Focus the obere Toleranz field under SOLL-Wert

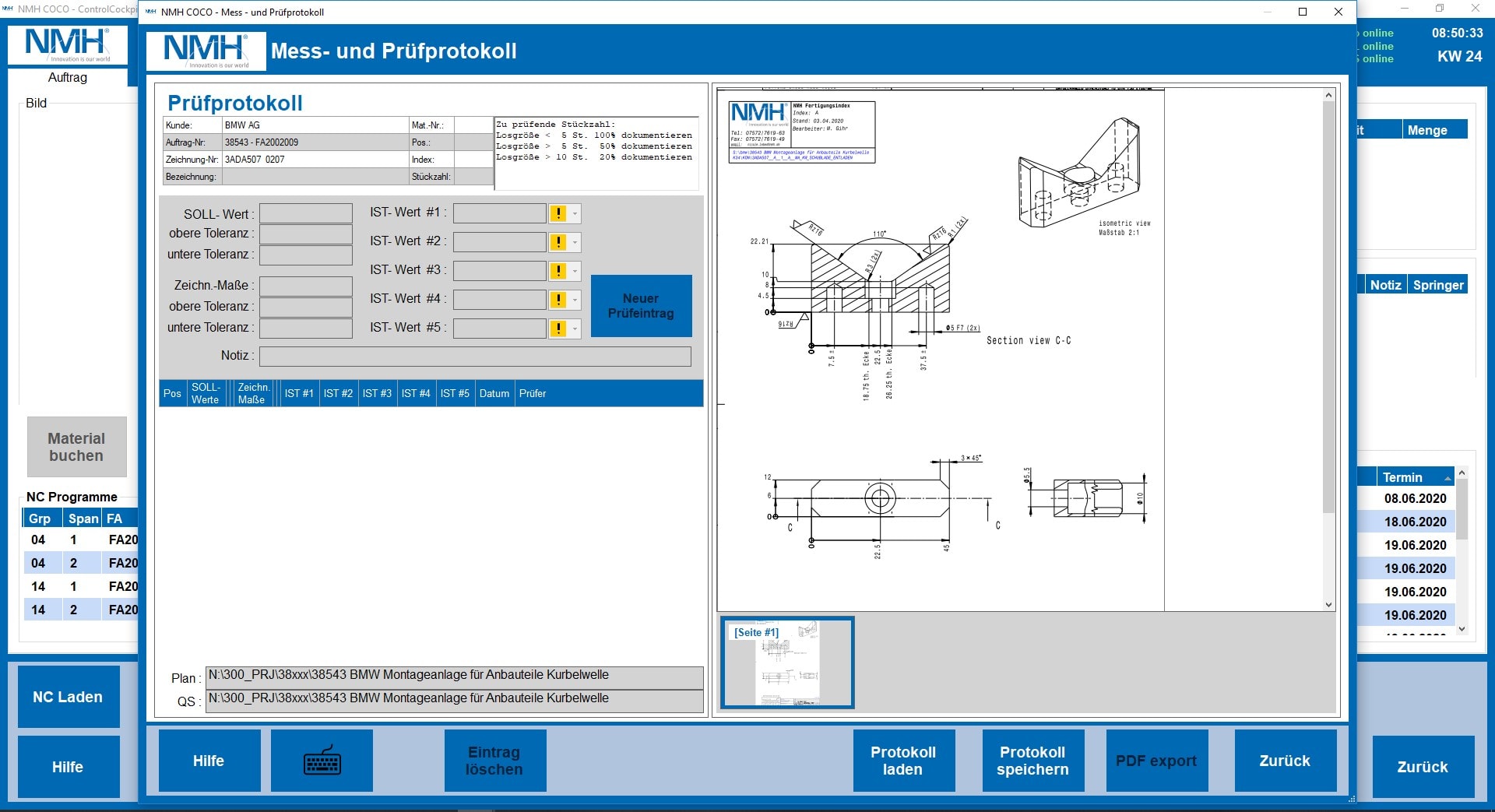(x=306, y=234)
